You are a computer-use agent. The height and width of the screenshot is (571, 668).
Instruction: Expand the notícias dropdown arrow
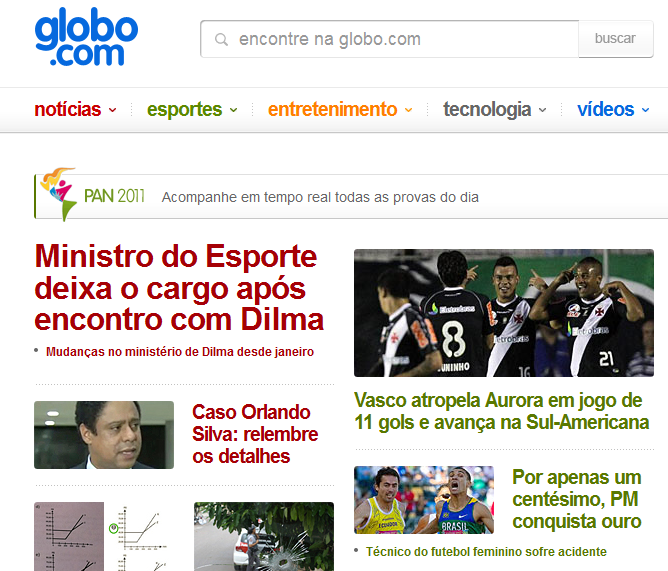coord(112,110)
